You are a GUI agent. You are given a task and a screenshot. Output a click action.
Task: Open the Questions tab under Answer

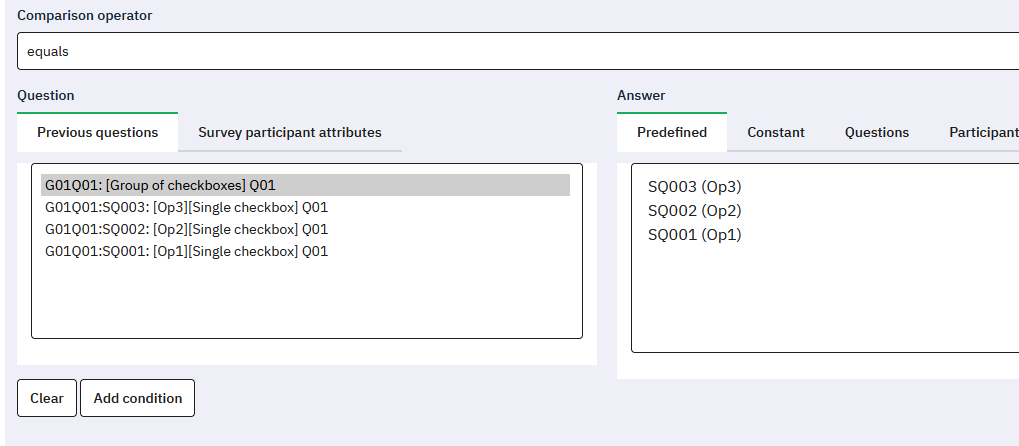[x=876, y=132]
